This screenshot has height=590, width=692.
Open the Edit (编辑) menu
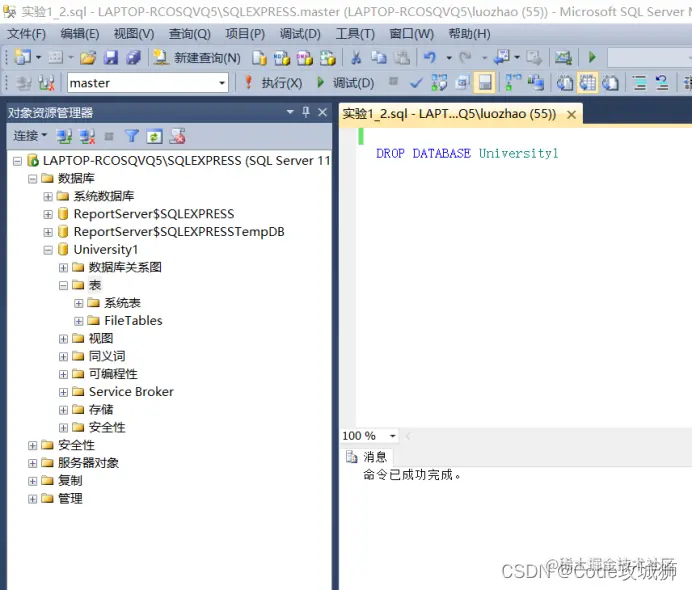coord(80,34)
